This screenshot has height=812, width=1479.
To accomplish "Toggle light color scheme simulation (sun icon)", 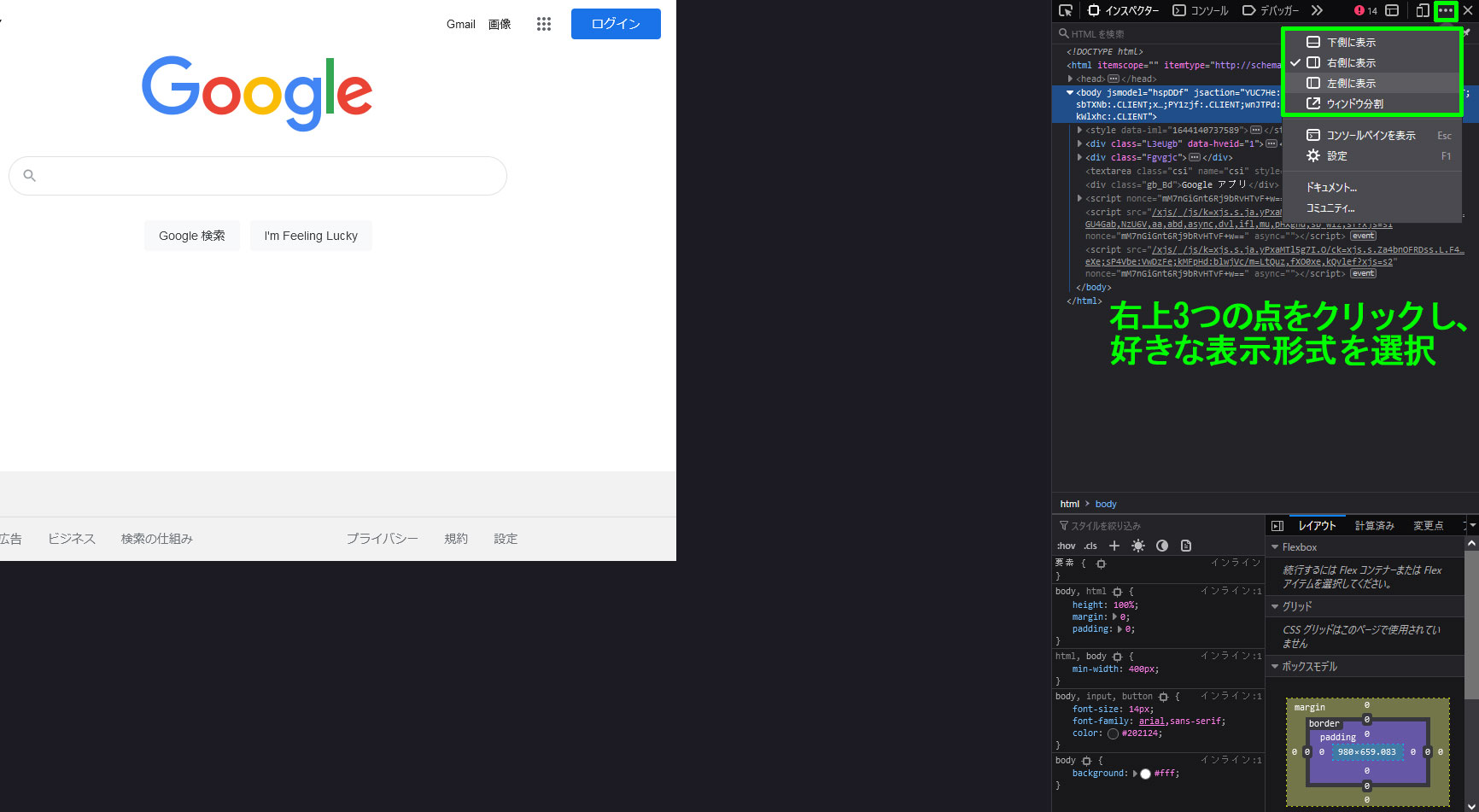I will click(x=1138, y=546).
